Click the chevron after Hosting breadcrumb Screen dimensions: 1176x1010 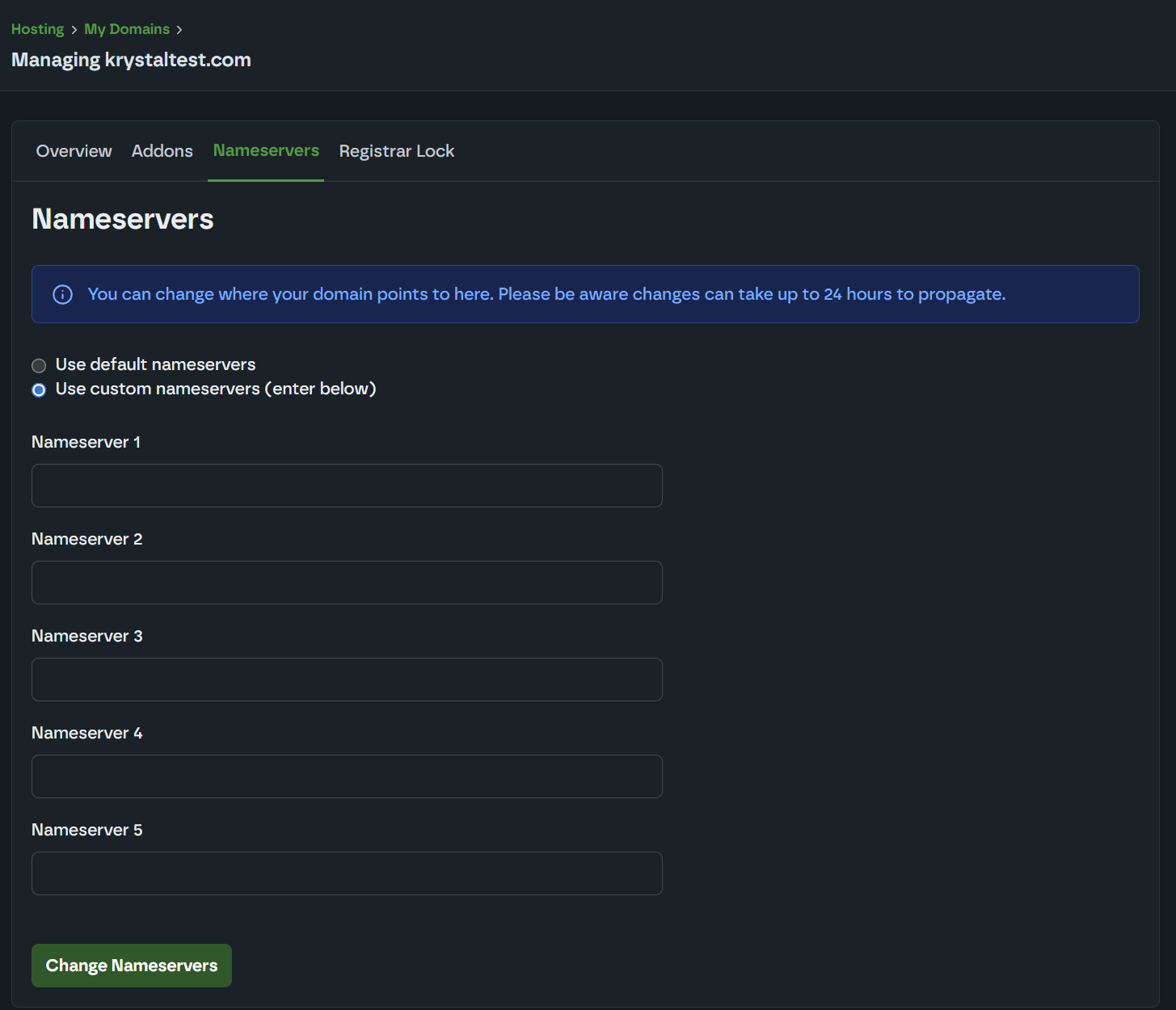click(74, 30)
